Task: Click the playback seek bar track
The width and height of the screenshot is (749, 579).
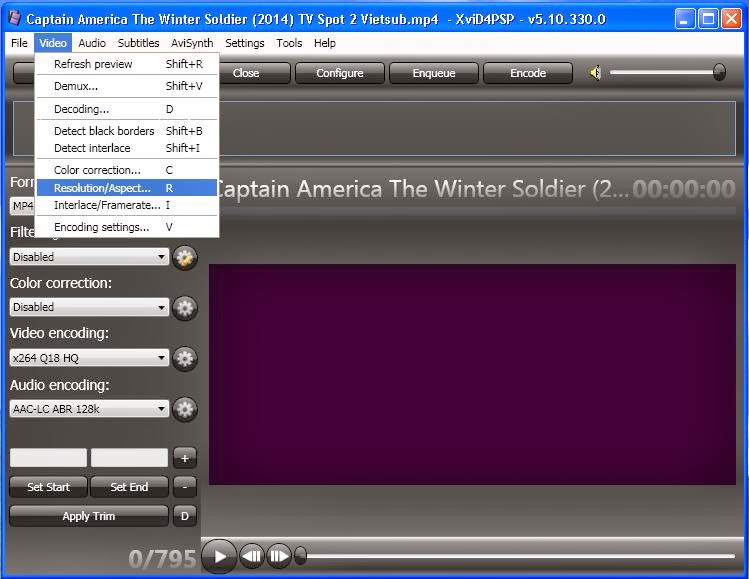Action: pyautogui.click(x=521, y=556)
